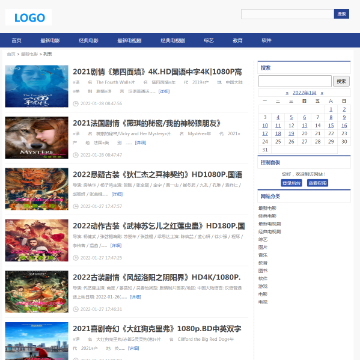Image resolution: width=360 pixels, height=360 pixels.
Task: Click [详细] link under 凤起洛阳之阴阳界 summary
Action: [x=135, y=297]
